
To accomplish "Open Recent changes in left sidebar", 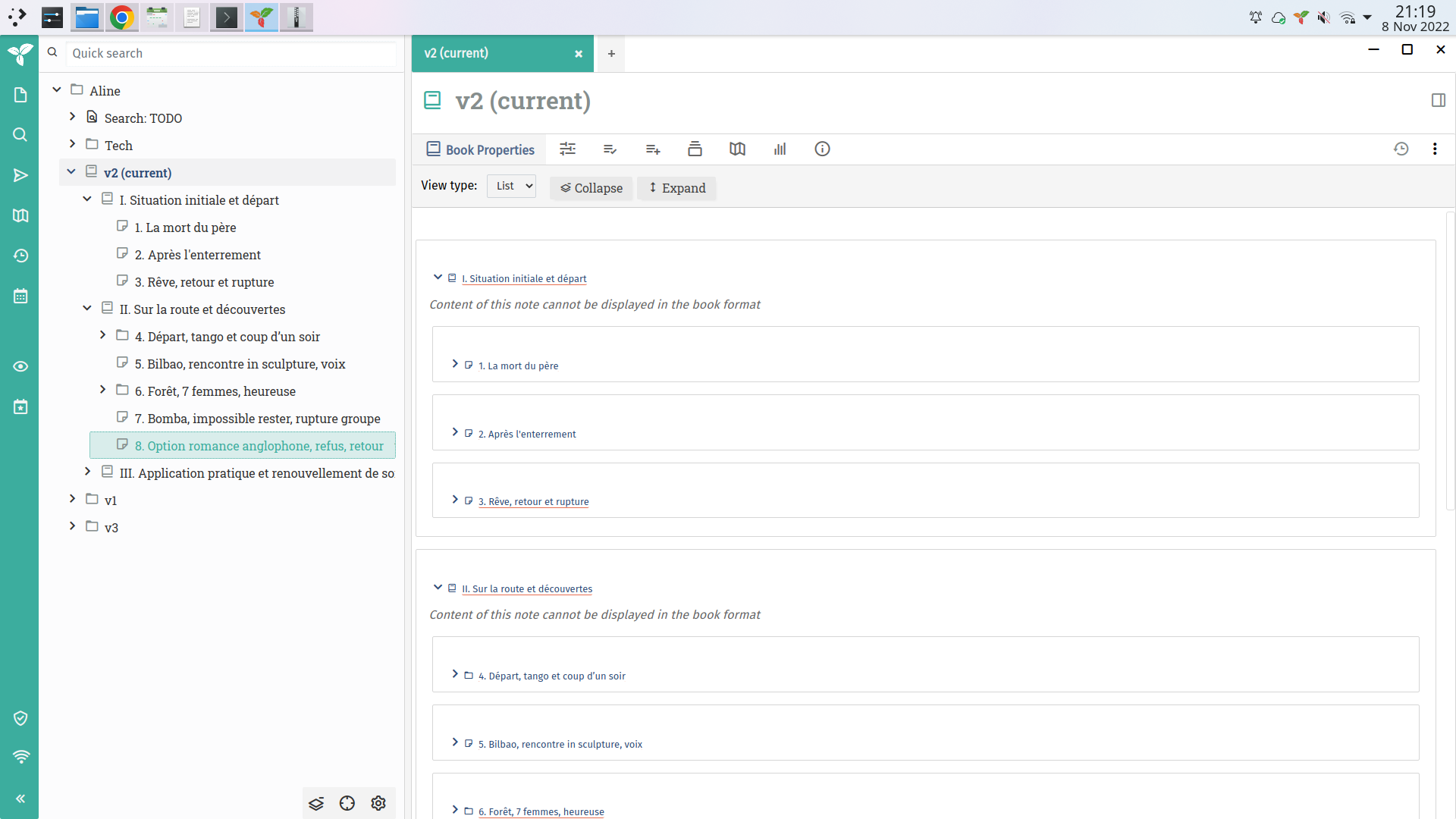I will pos(20,256).
